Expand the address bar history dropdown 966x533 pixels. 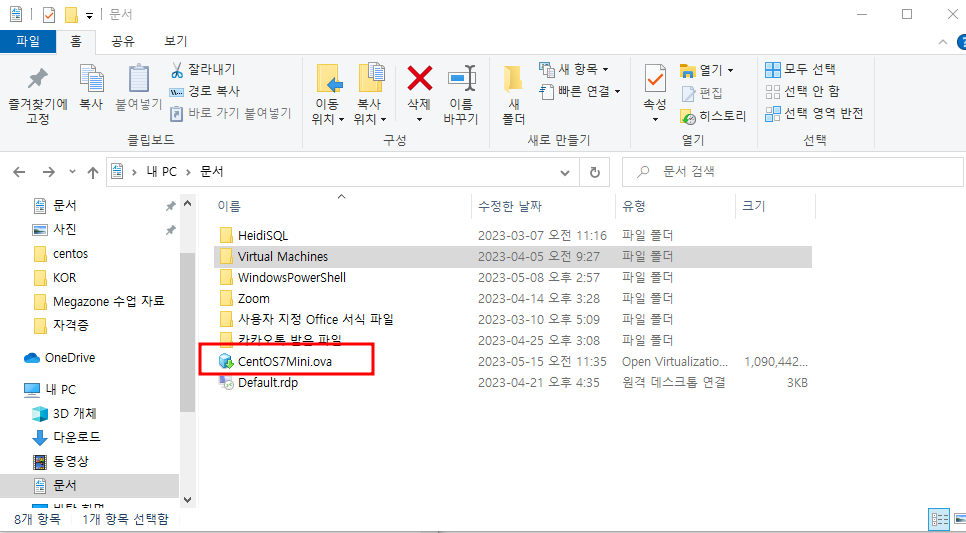tap(564, 173)
